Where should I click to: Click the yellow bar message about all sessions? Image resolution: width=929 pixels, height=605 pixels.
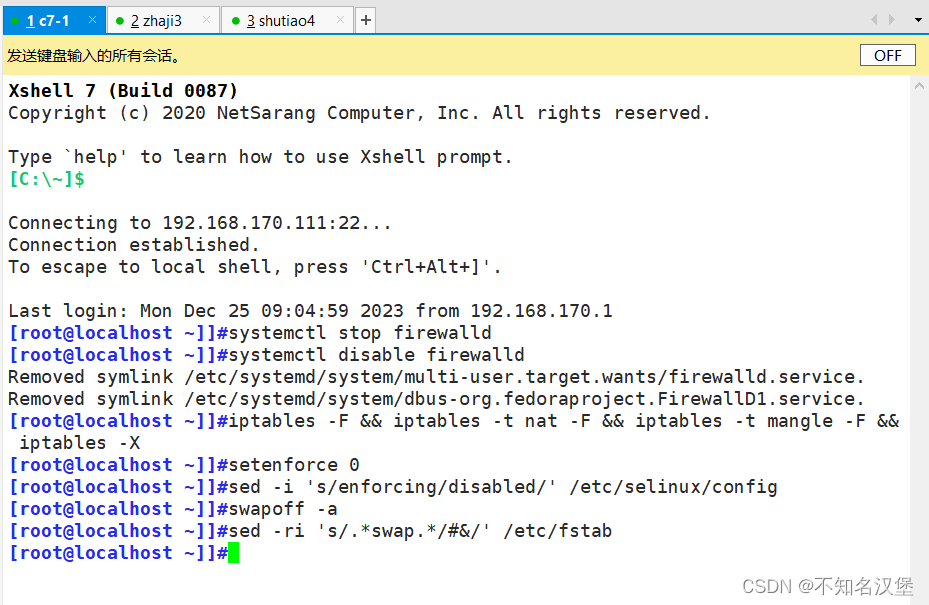93,56
